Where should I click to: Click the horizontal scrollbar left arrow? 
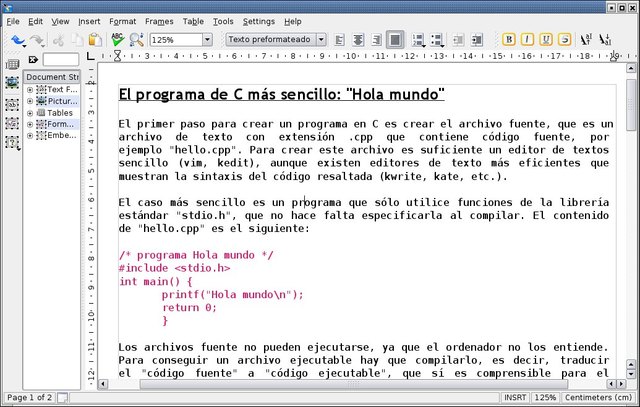(x=103, y=384)
